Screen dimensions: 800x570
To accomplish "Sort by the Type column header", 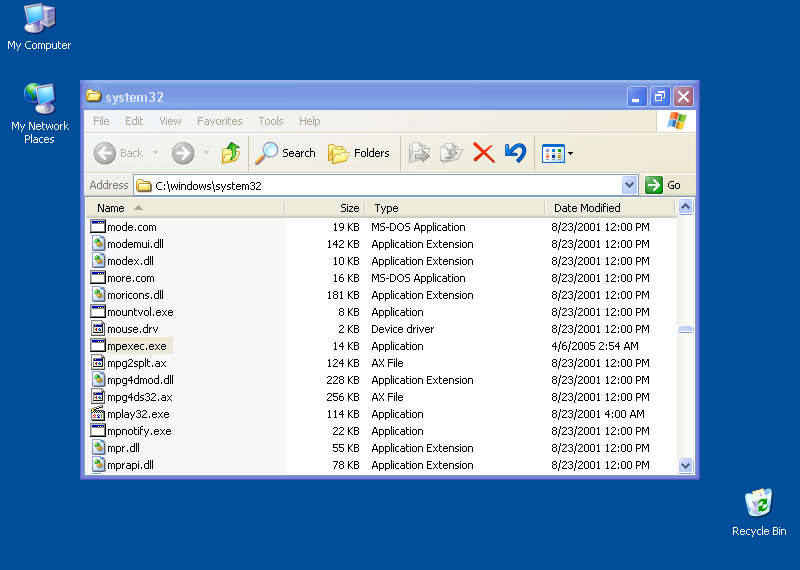I will (x=455, y=208).
